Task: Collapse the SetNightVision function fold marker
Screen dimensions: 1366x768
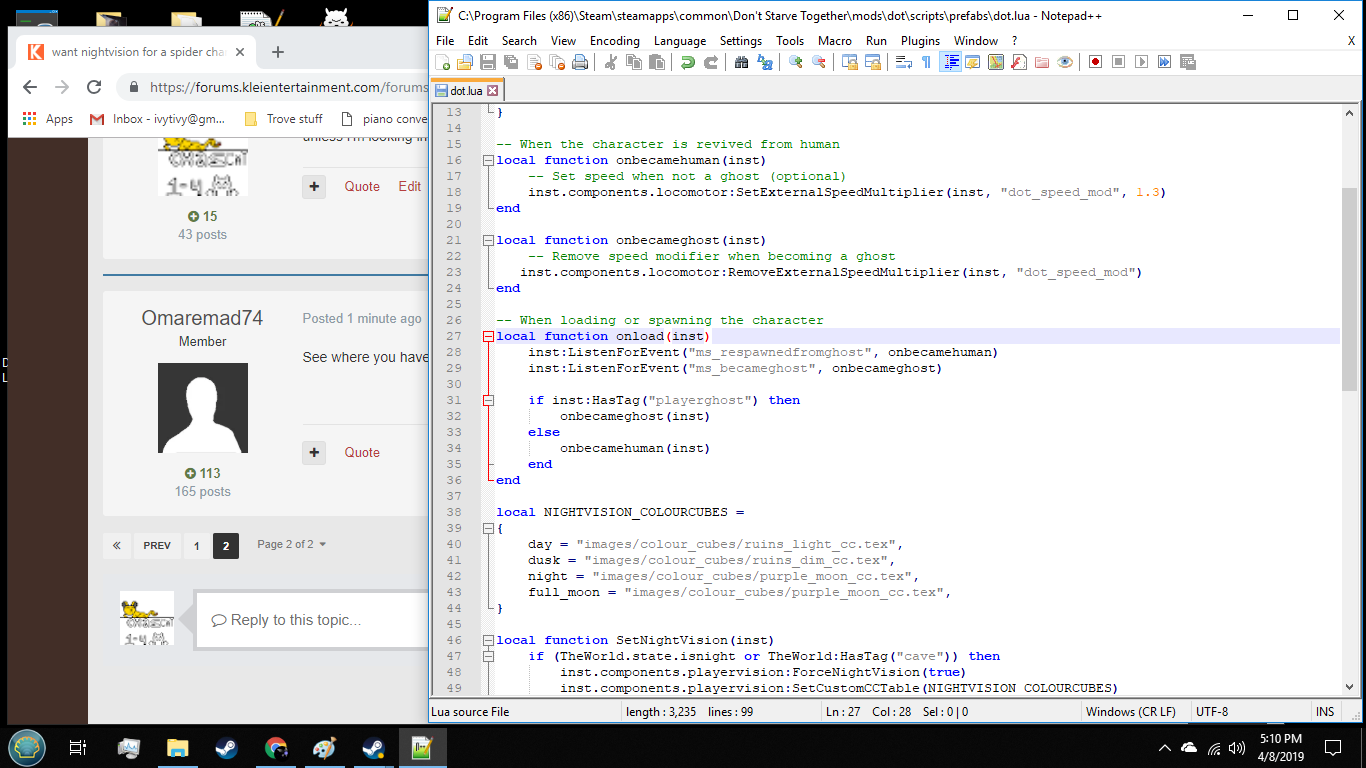Action: [487, 640]
